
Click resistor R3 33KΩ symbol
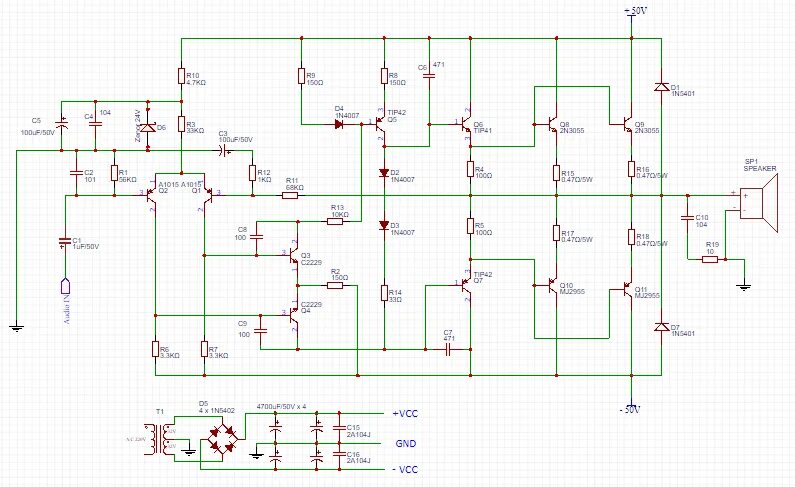click(x=181, y=124)
